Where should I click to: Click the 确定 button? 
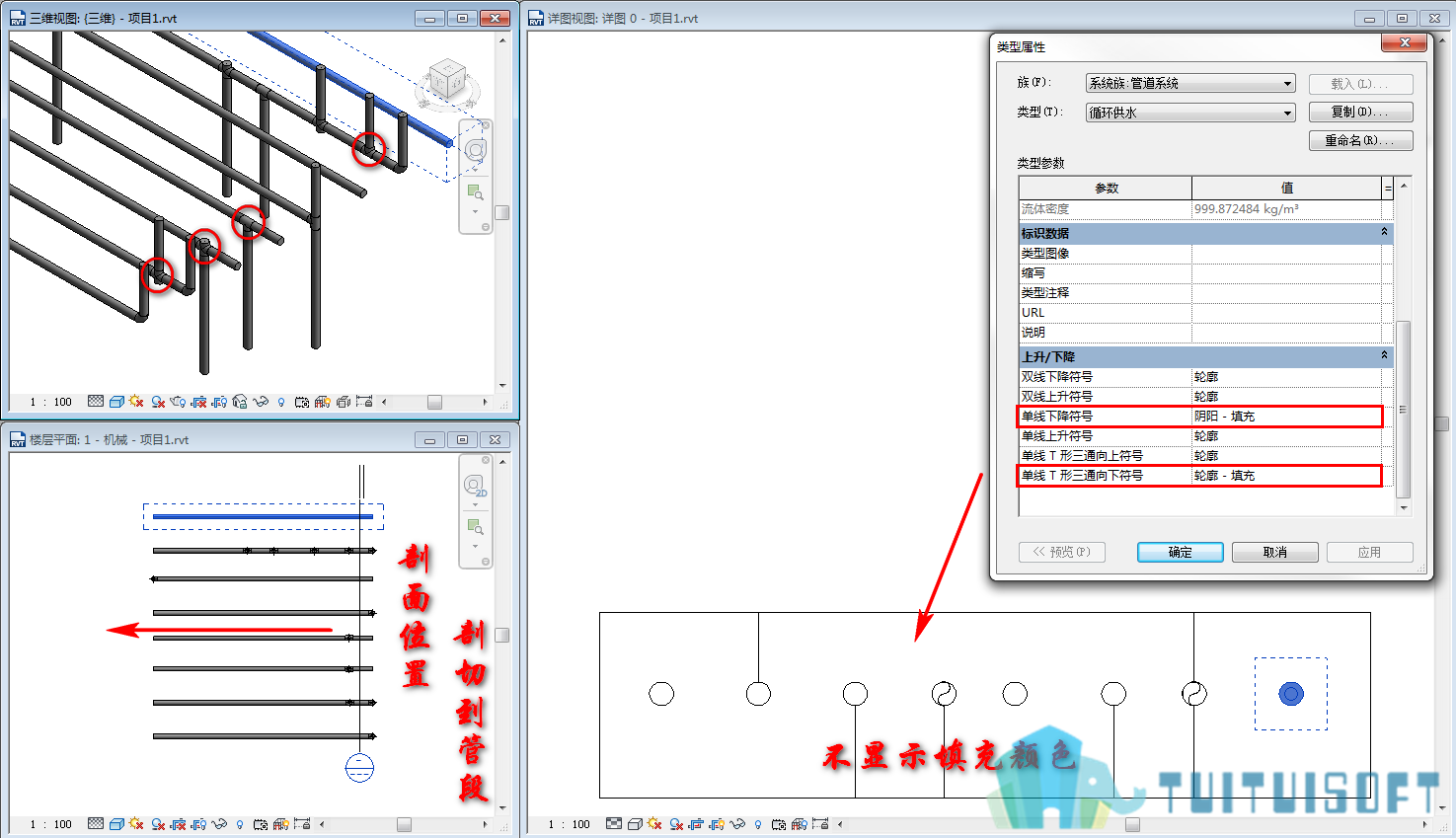[1180, 553]
